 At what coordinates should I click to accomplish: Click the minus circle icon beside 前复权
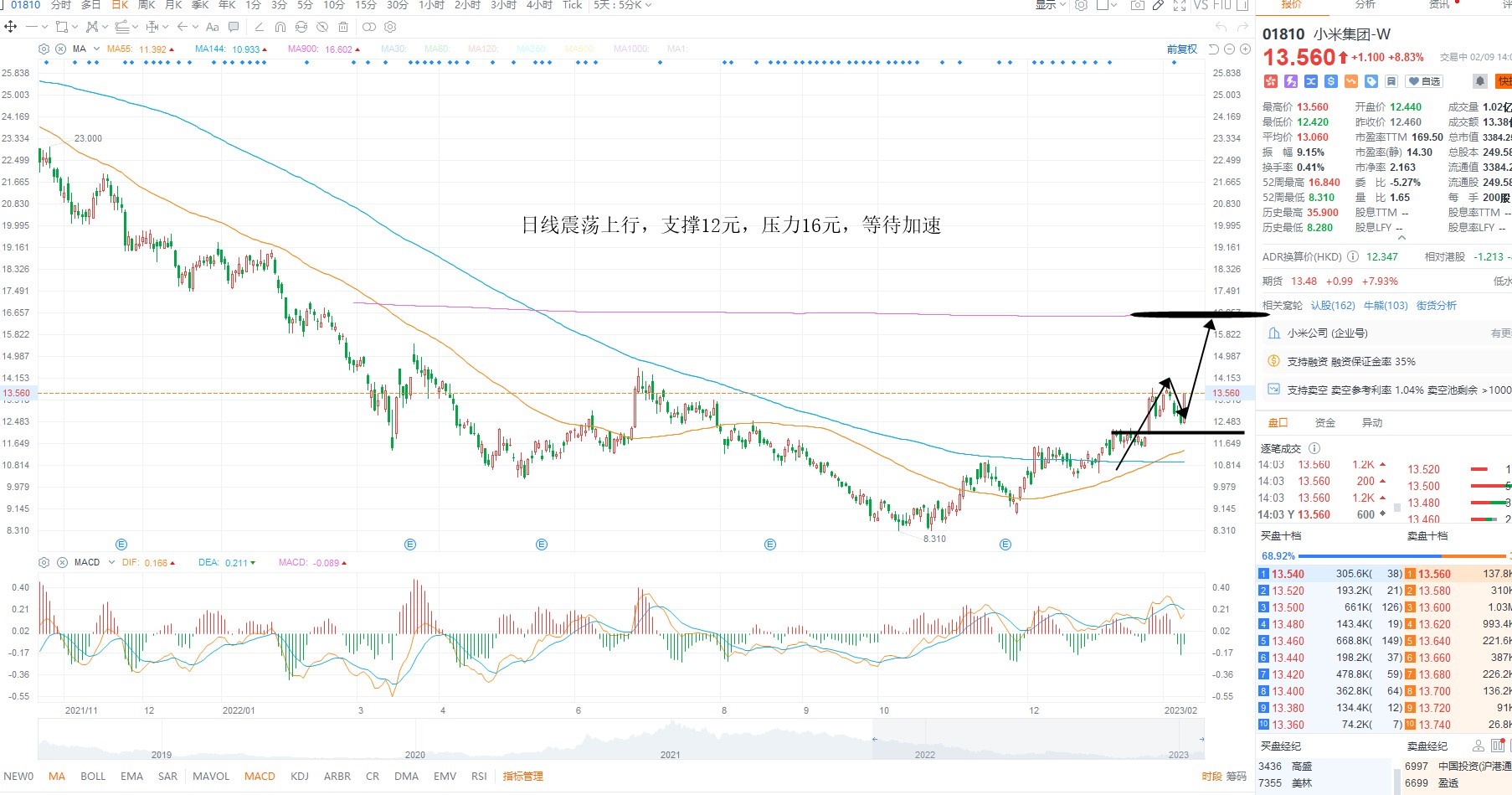[1229, 49]
